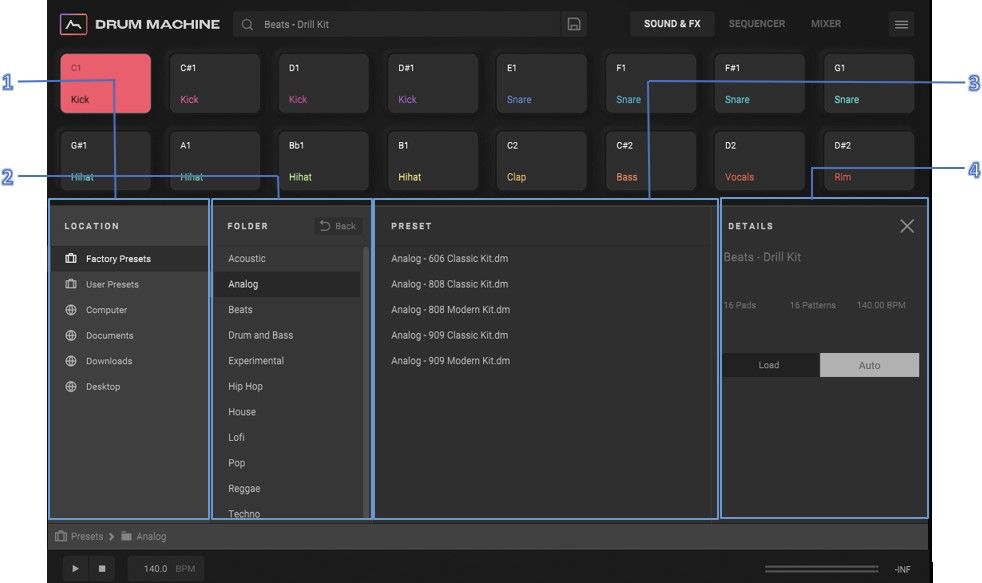Switch to the Mixer tab

pyautogui.click(x=825, y=24)
